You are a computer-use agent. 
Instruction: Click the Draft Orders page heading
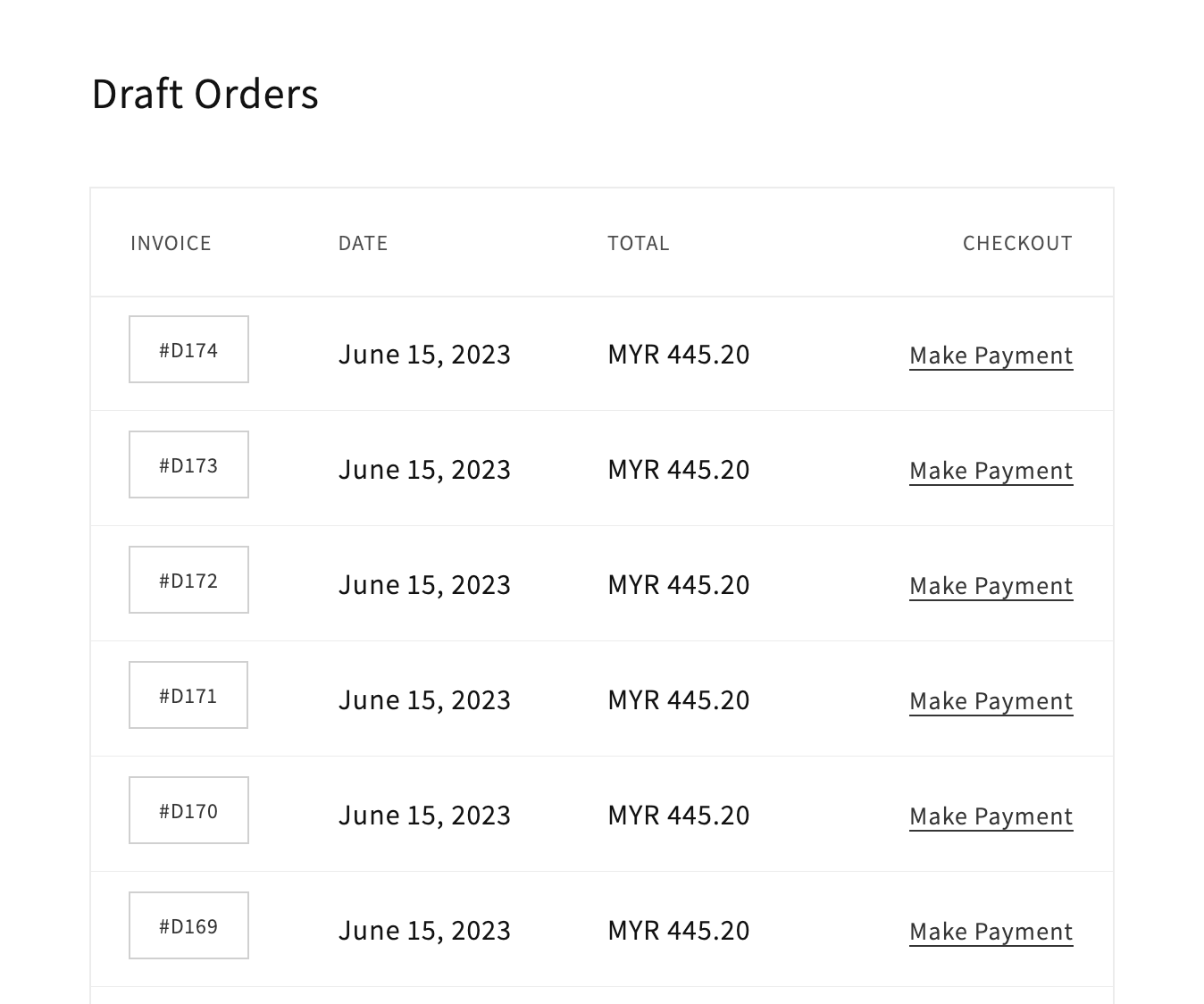(x=205, y=93)
